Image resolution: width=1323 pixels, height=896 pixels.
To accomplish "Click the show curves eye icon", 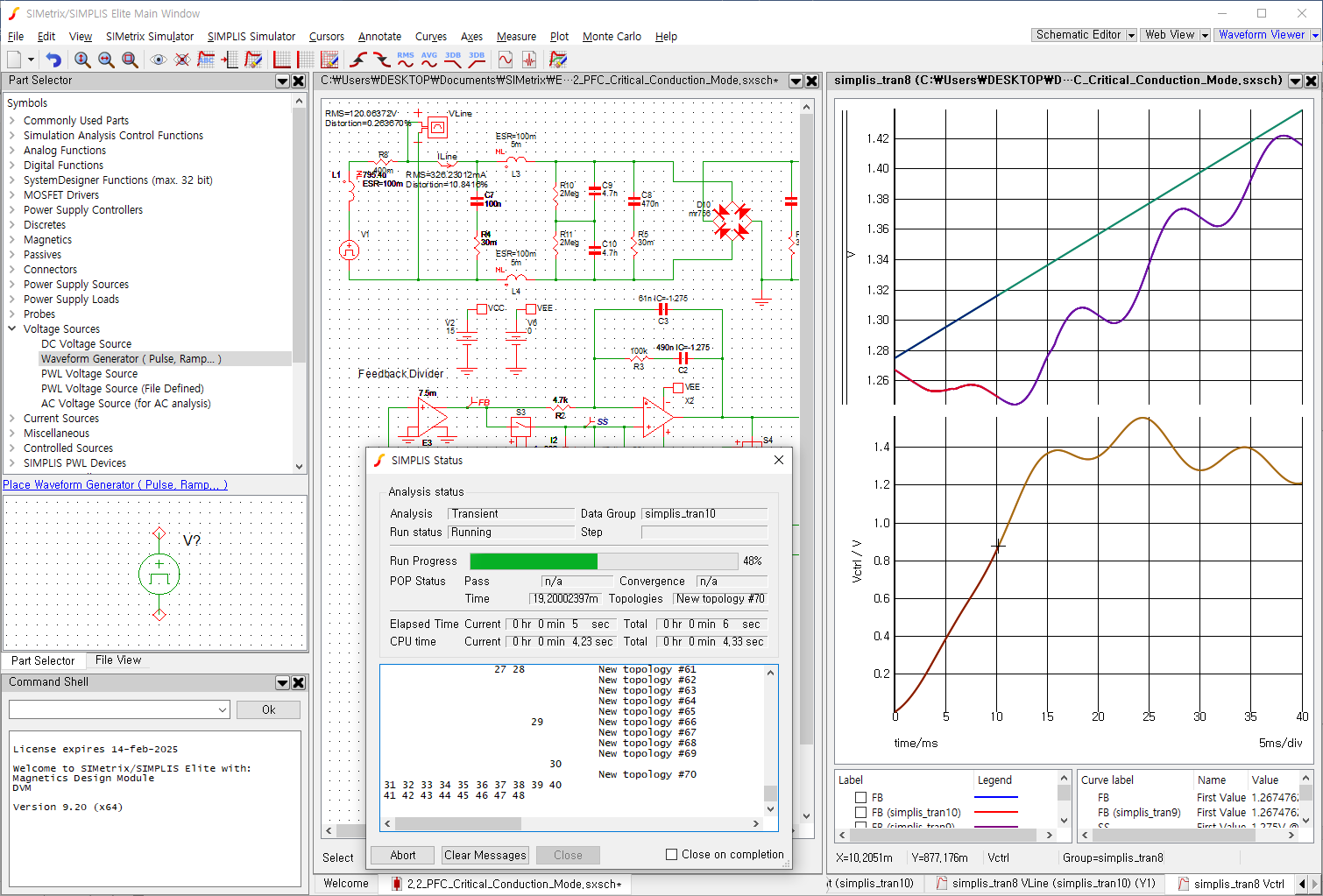I will (159, 60).
